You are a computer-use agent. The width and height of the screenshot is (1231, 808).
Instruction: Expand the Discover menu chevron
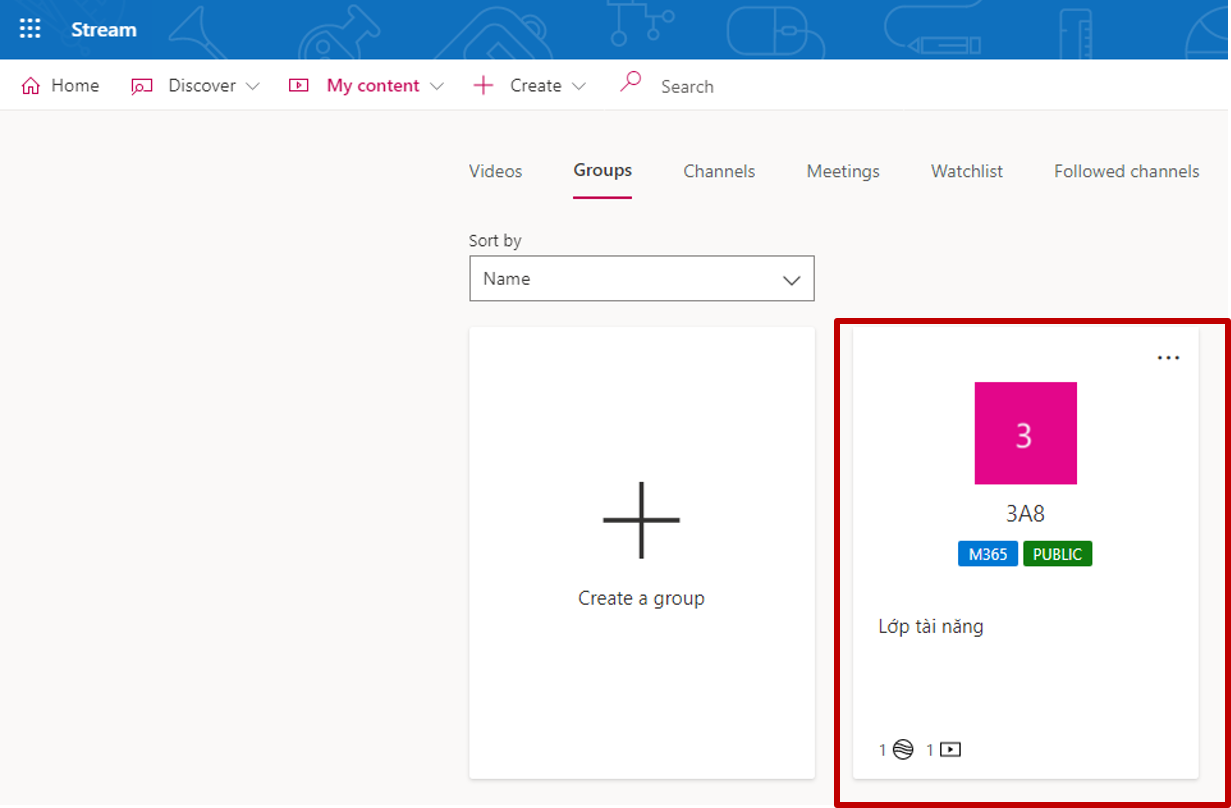[x=252, y=87]
